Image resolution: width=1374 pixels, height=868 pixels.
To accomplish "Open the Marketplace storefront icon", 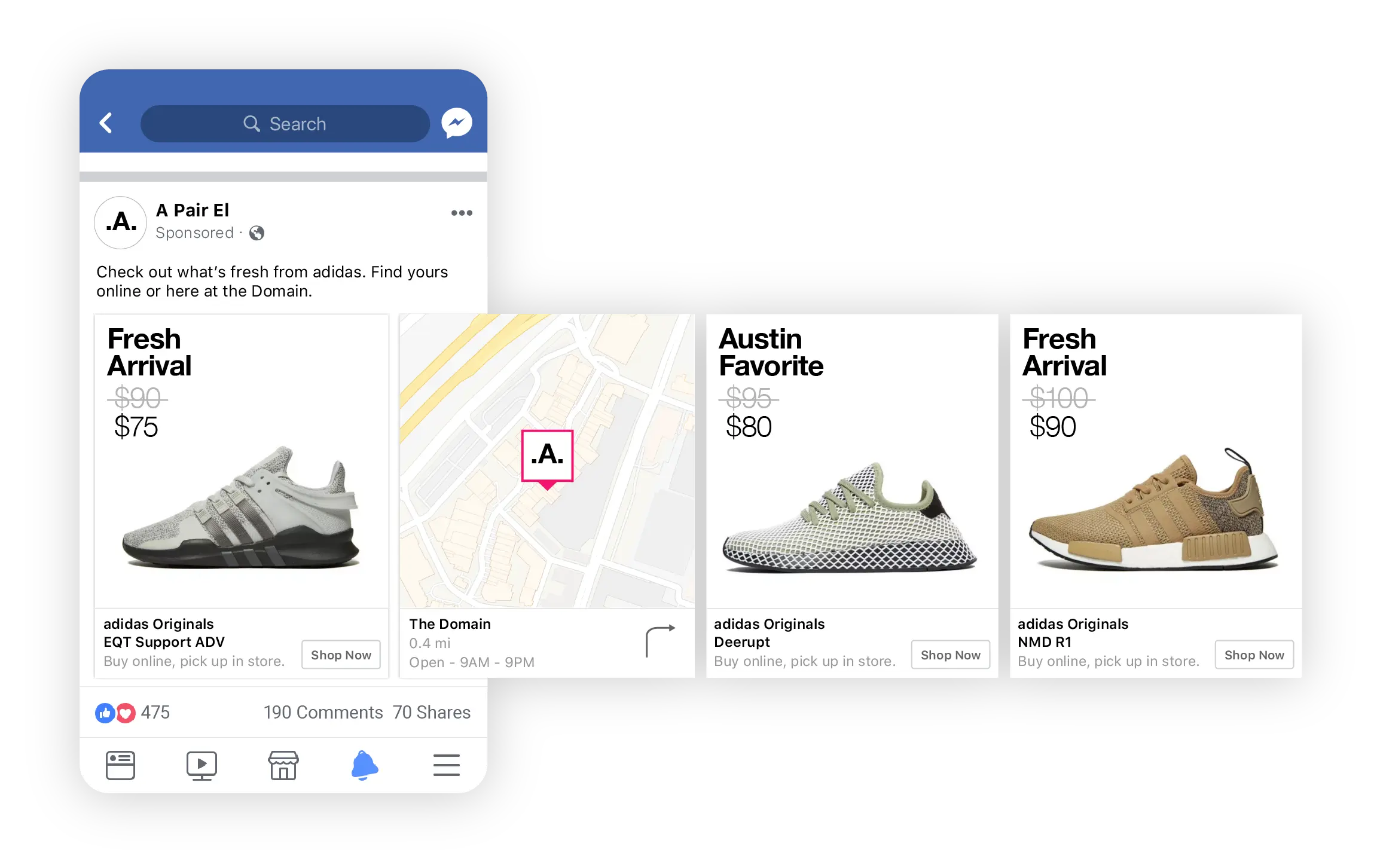I will 283,766.
